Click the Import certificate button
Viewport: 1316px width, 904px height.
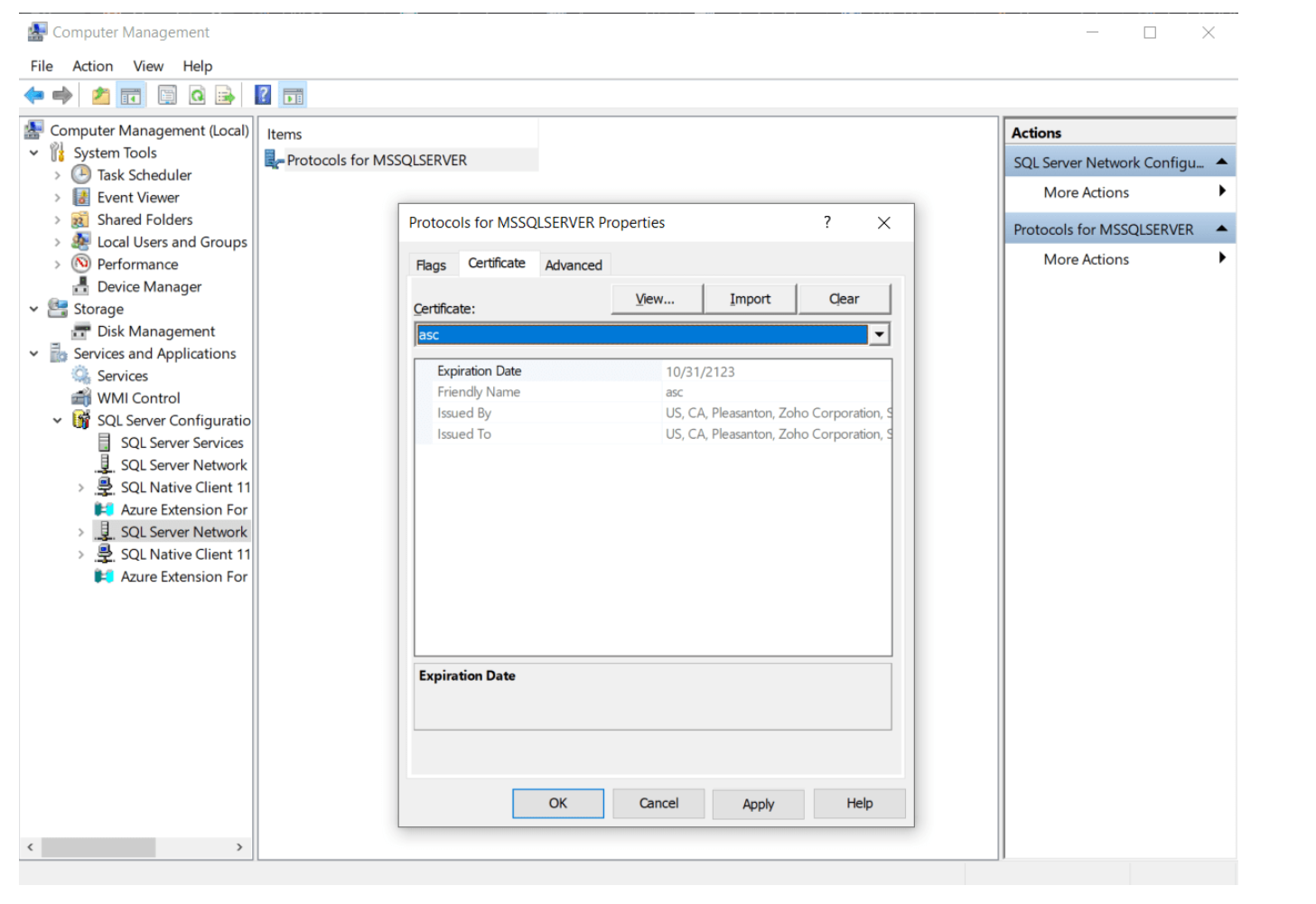tap(750, 299)
